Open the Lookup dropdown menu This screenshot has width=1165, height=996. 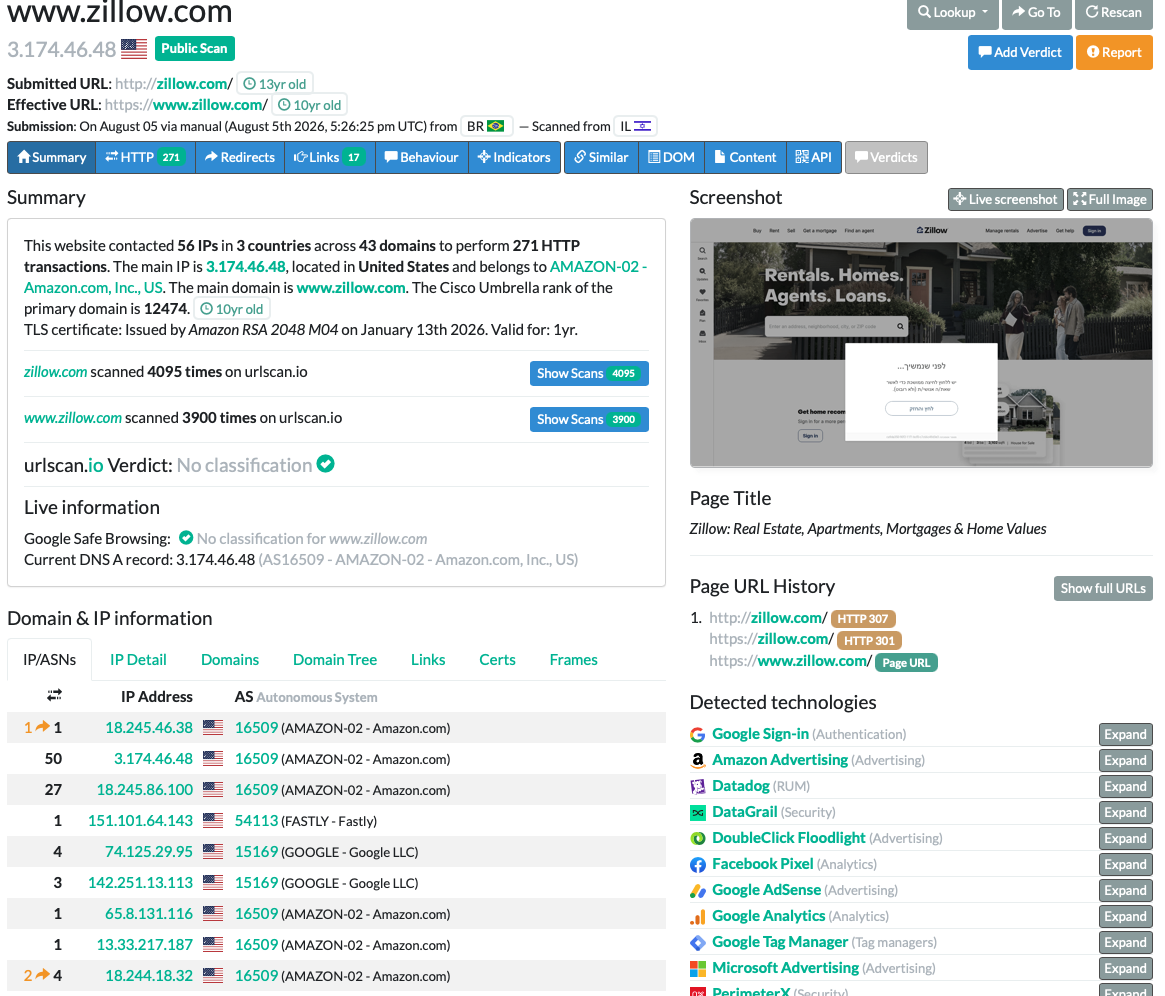[x=953, y=13]
